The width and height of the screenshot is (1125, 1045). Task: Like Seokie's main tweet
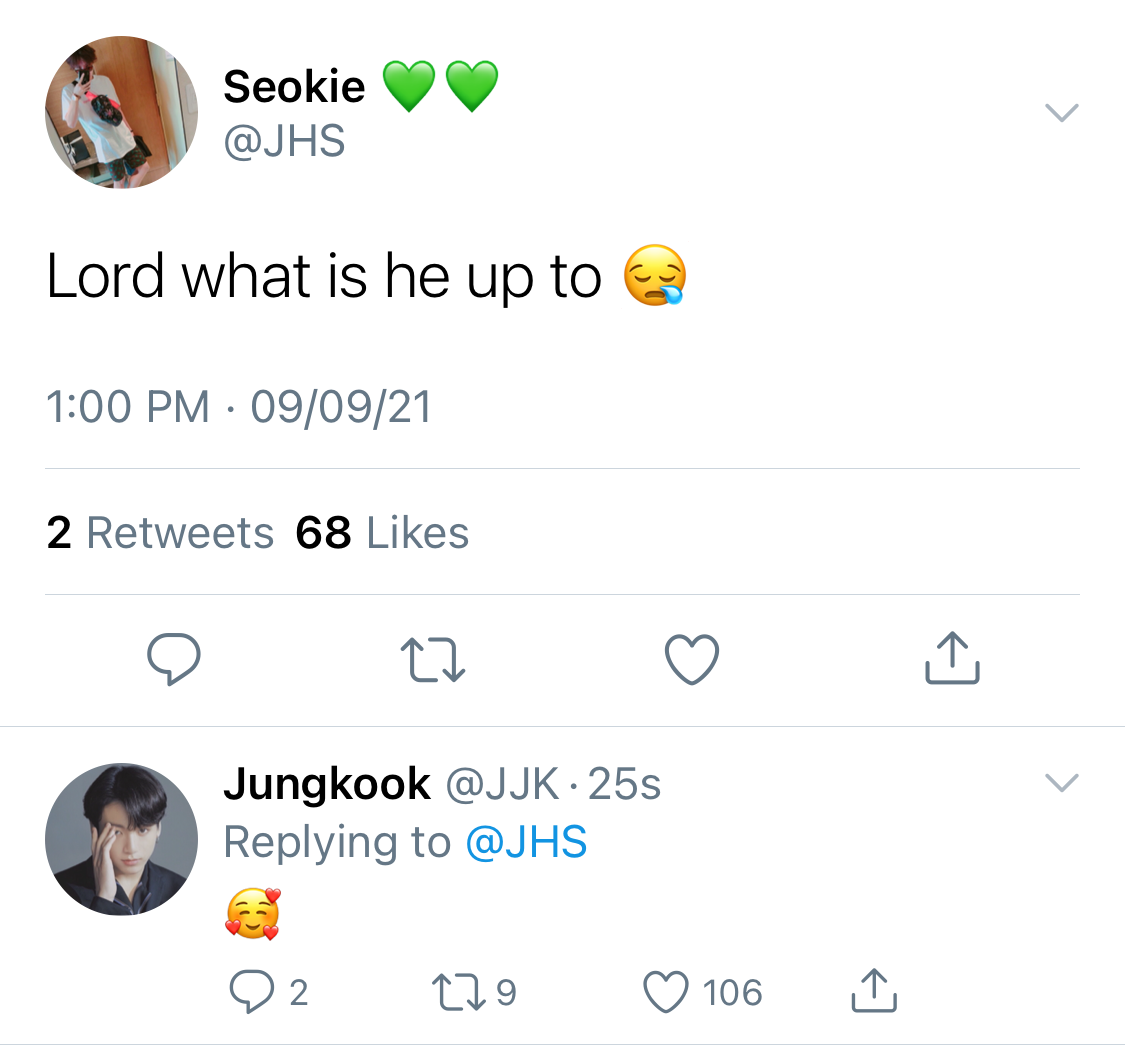tap(692, 659)
